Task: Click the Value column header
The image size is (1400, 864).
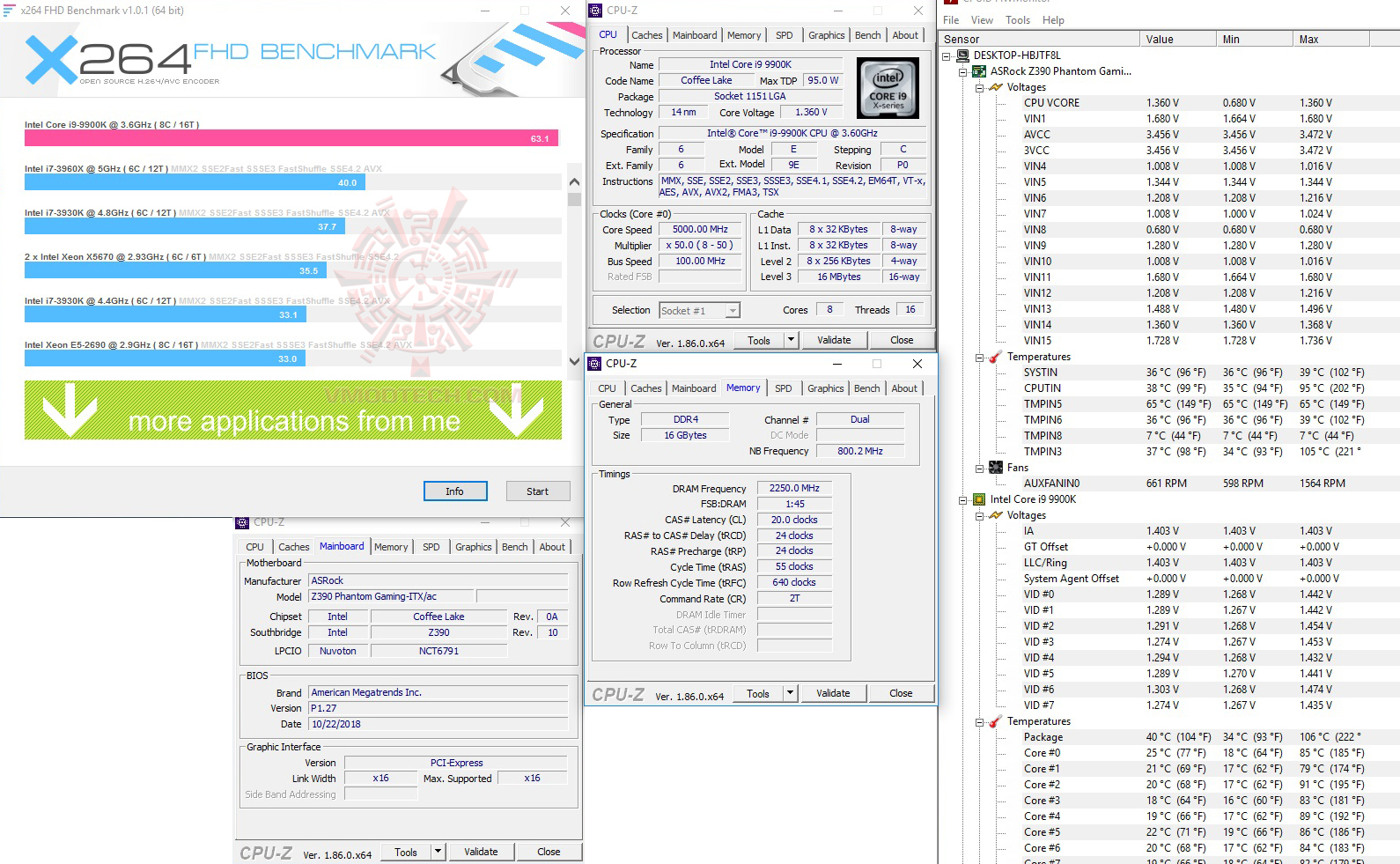Action: pyautogui.click(x=1177, y=40)
